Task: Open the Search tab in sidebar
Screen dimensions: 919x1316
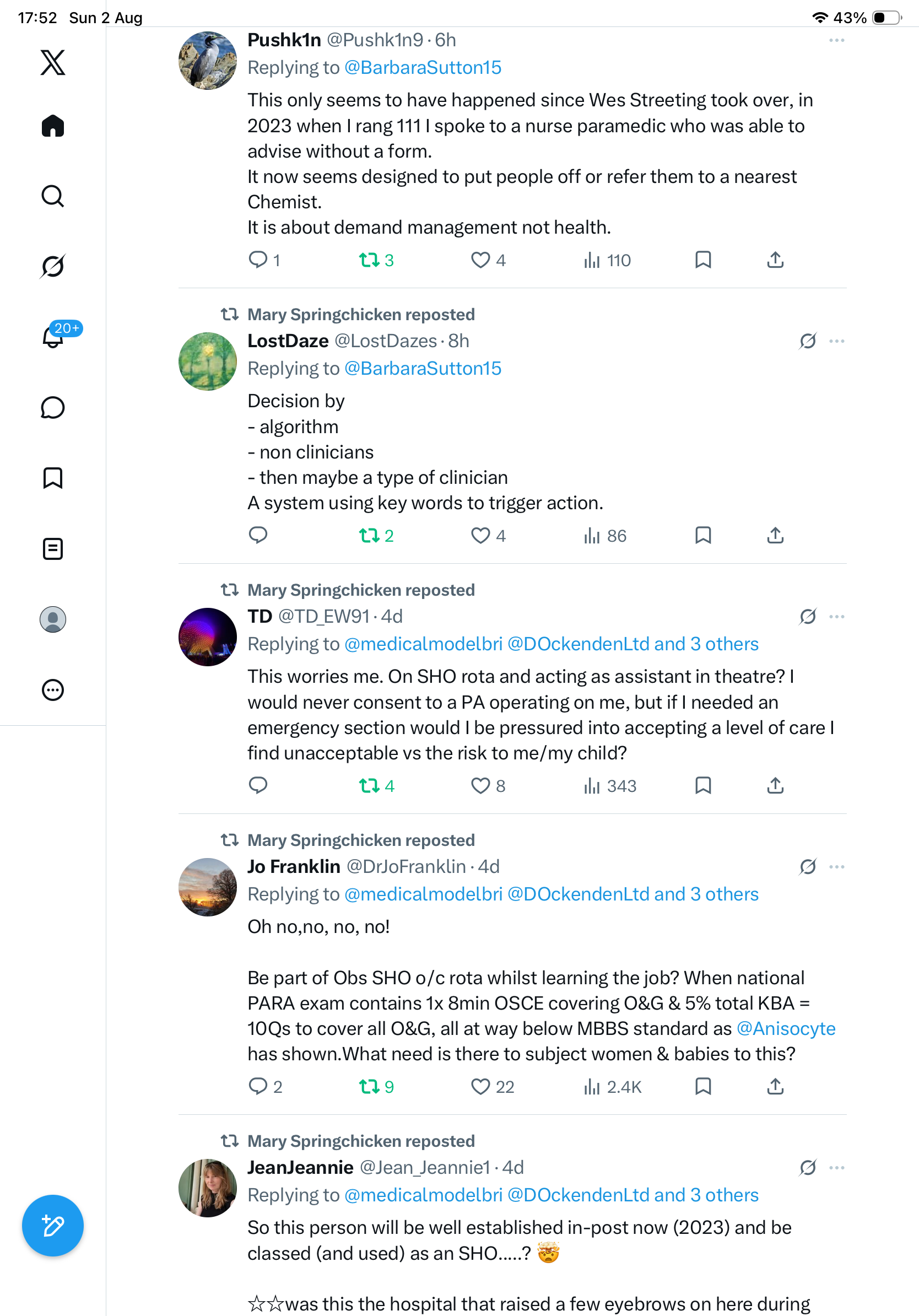Action: tap(53, 196)
